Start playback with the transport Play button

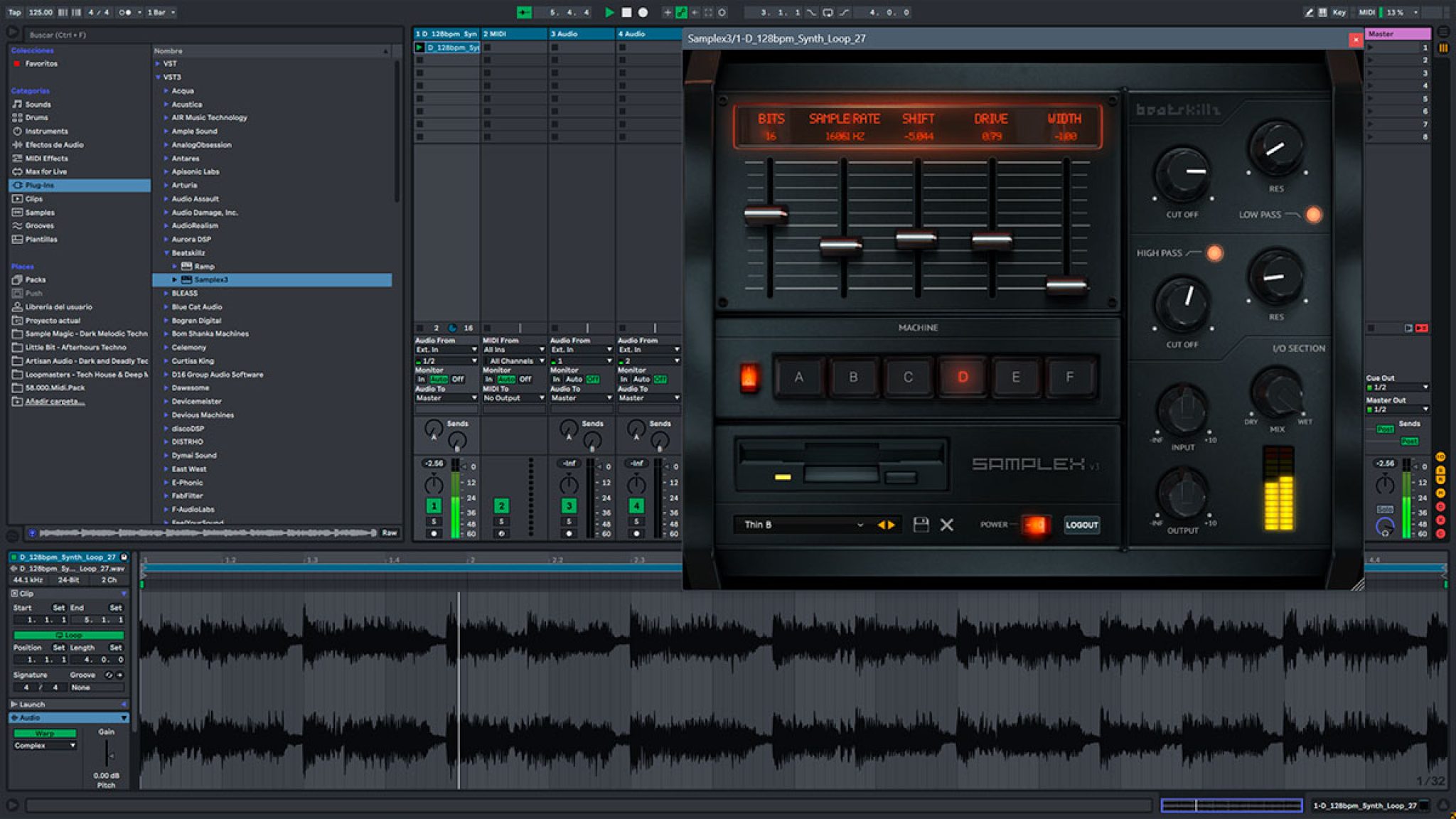[609, 12]
